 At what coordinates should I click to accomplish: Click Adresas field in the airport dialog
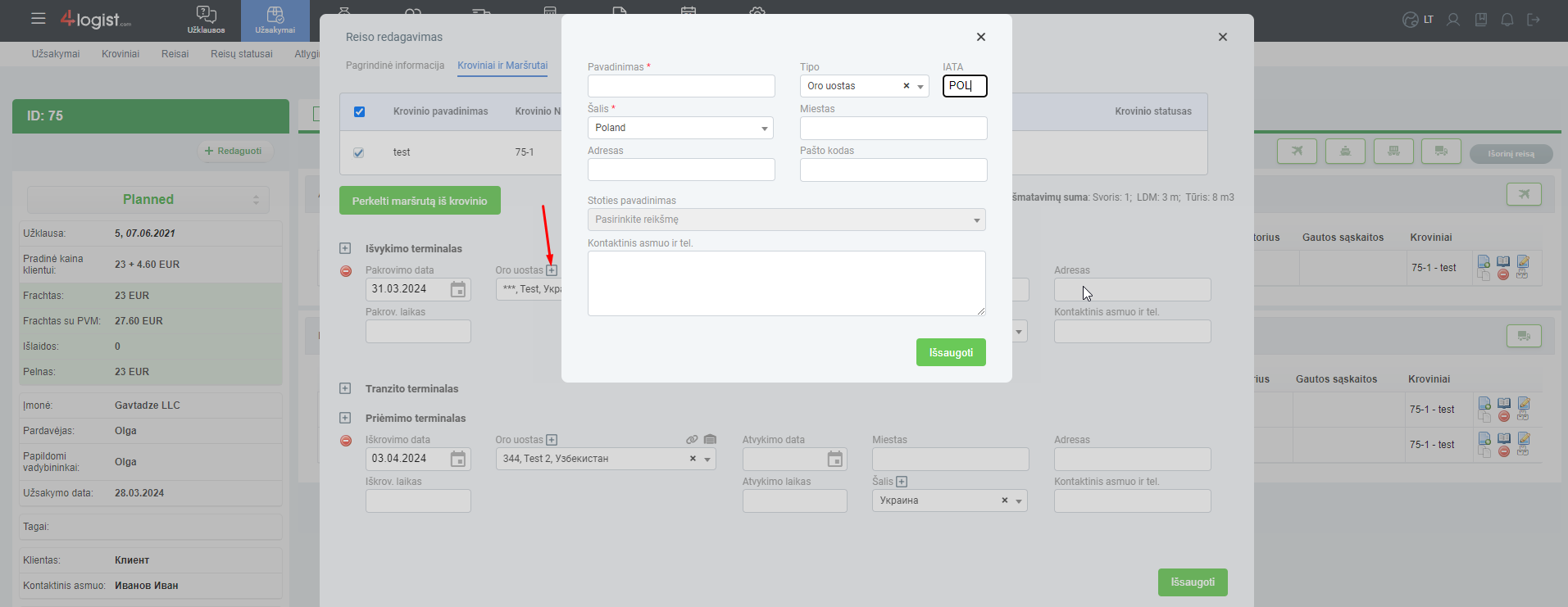click(681, 170)
